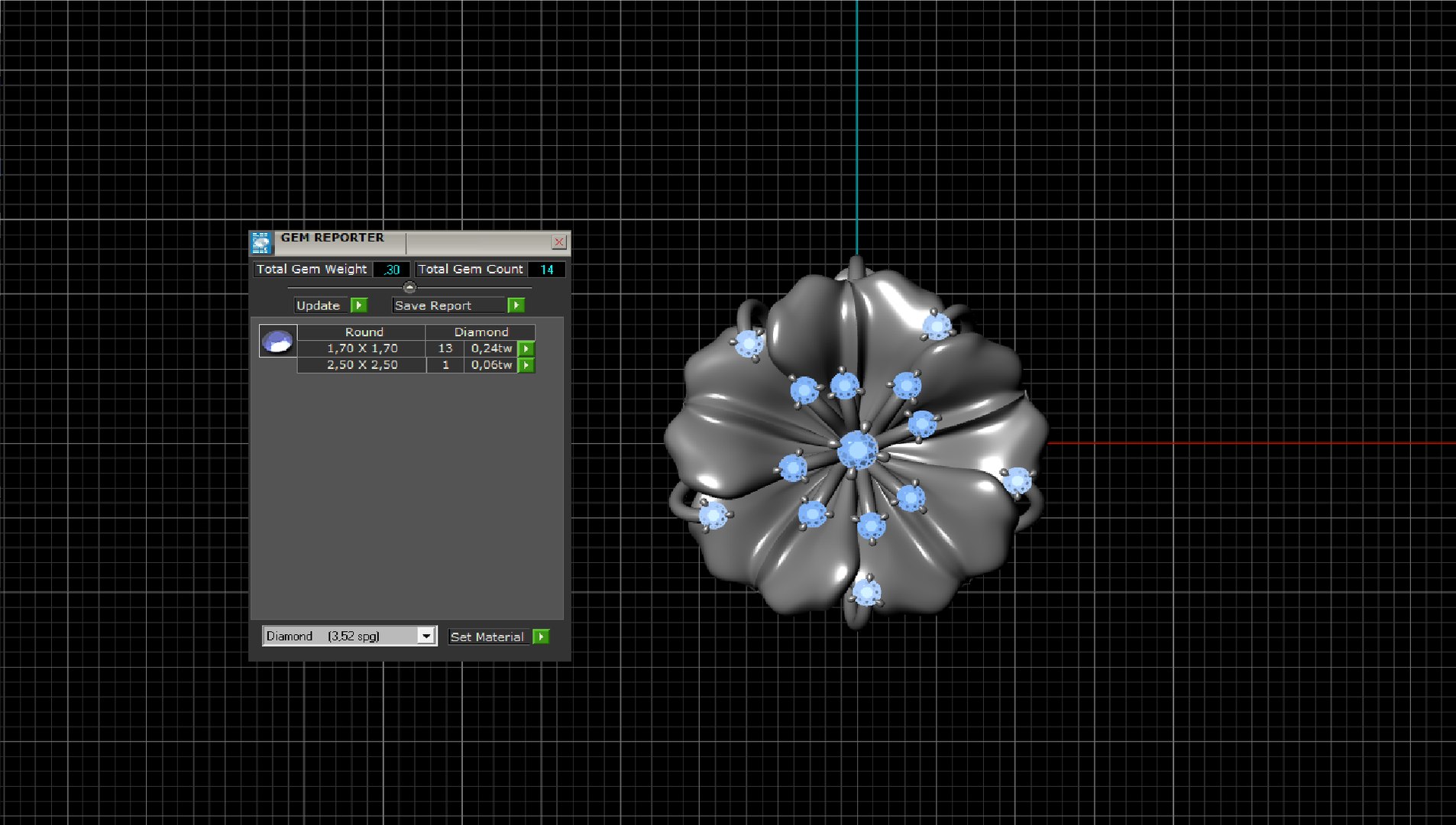
Task: Click the green arrow next to Update
Action: coord(358,306)
